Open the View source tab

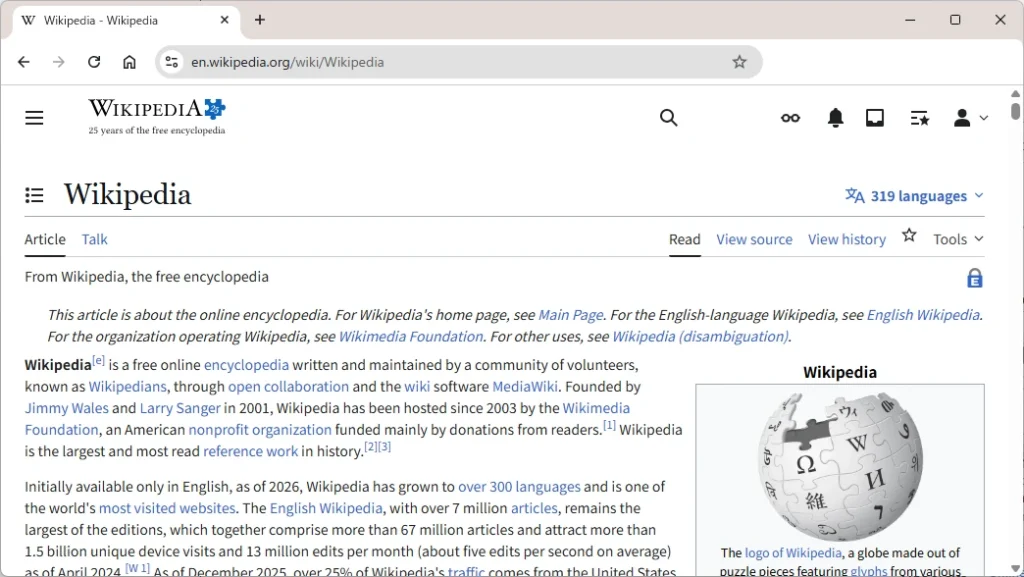click(754, 239)
